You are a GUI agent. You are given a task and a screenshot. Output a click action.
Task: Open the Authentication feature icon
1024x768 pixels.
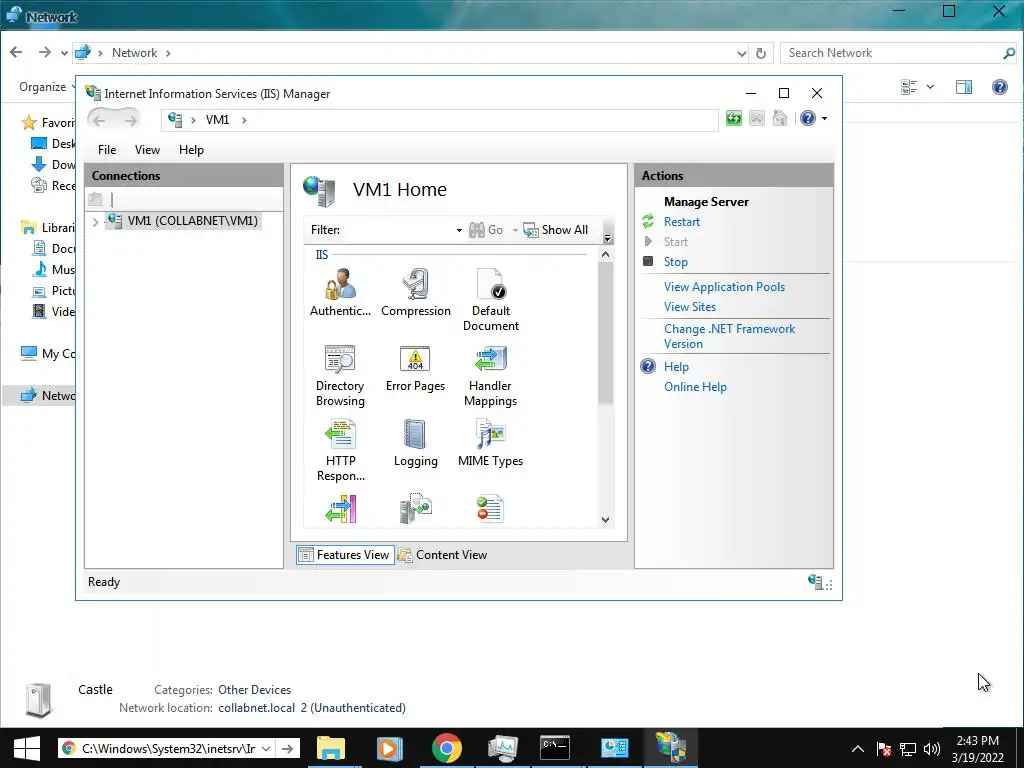pyautogui.click(x=340, y=293)
